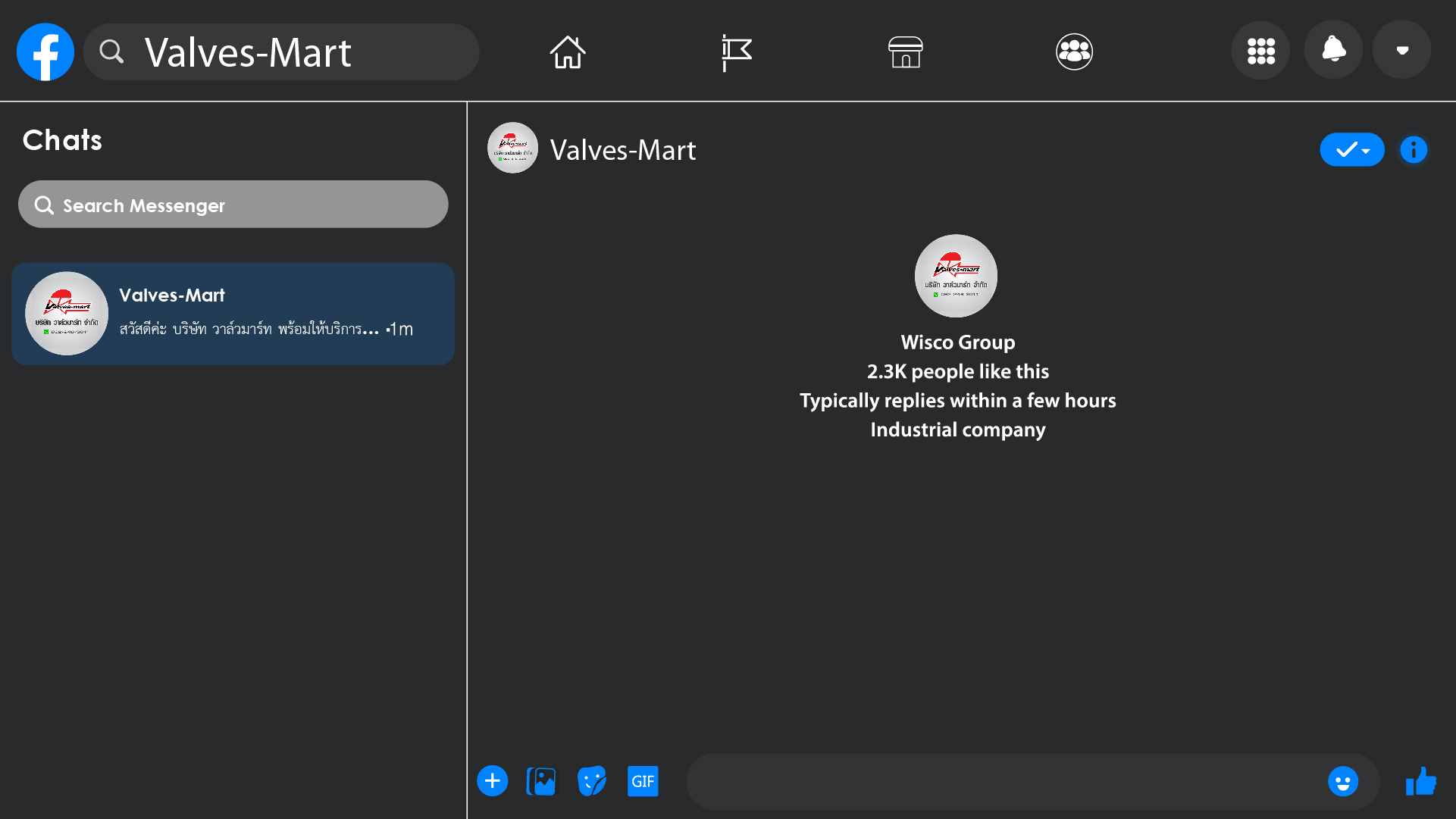1456x819 pixels.
Task: Click the Valves-Mart search field
Action: tap(281, 52)
